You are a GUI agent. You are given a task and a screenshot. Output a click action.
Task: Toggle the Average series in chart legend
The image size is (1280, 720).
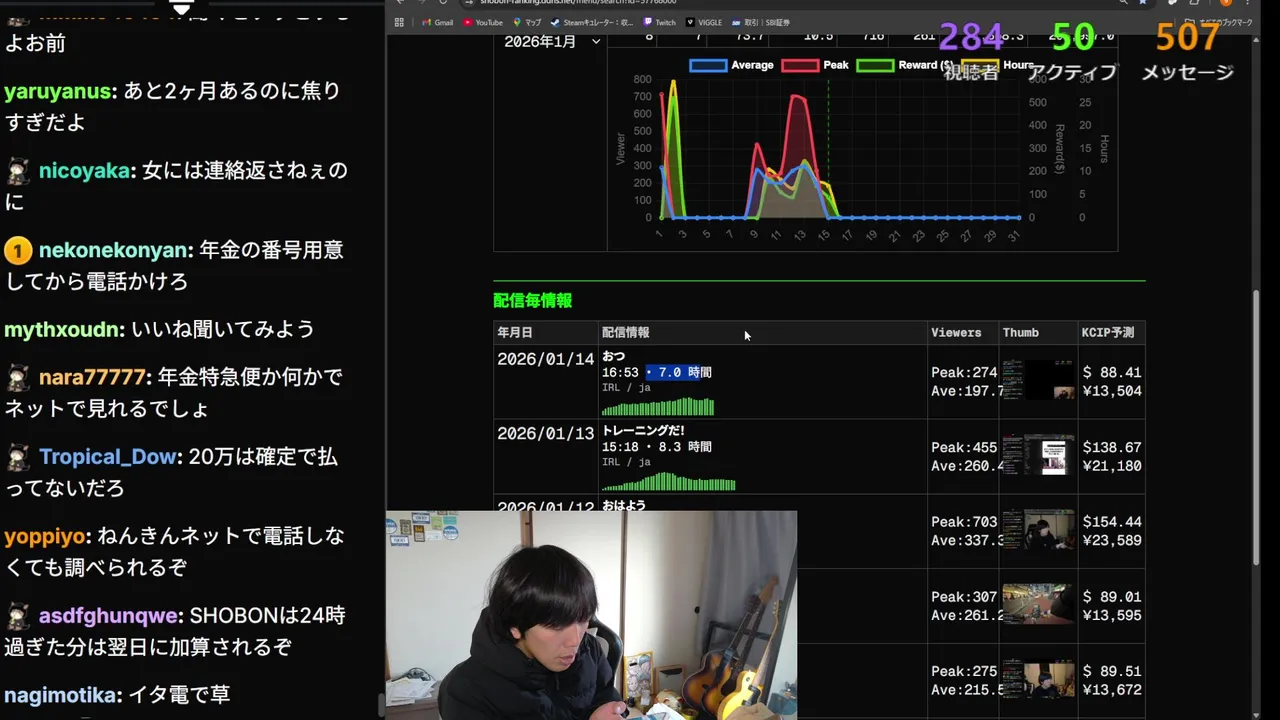731,65
